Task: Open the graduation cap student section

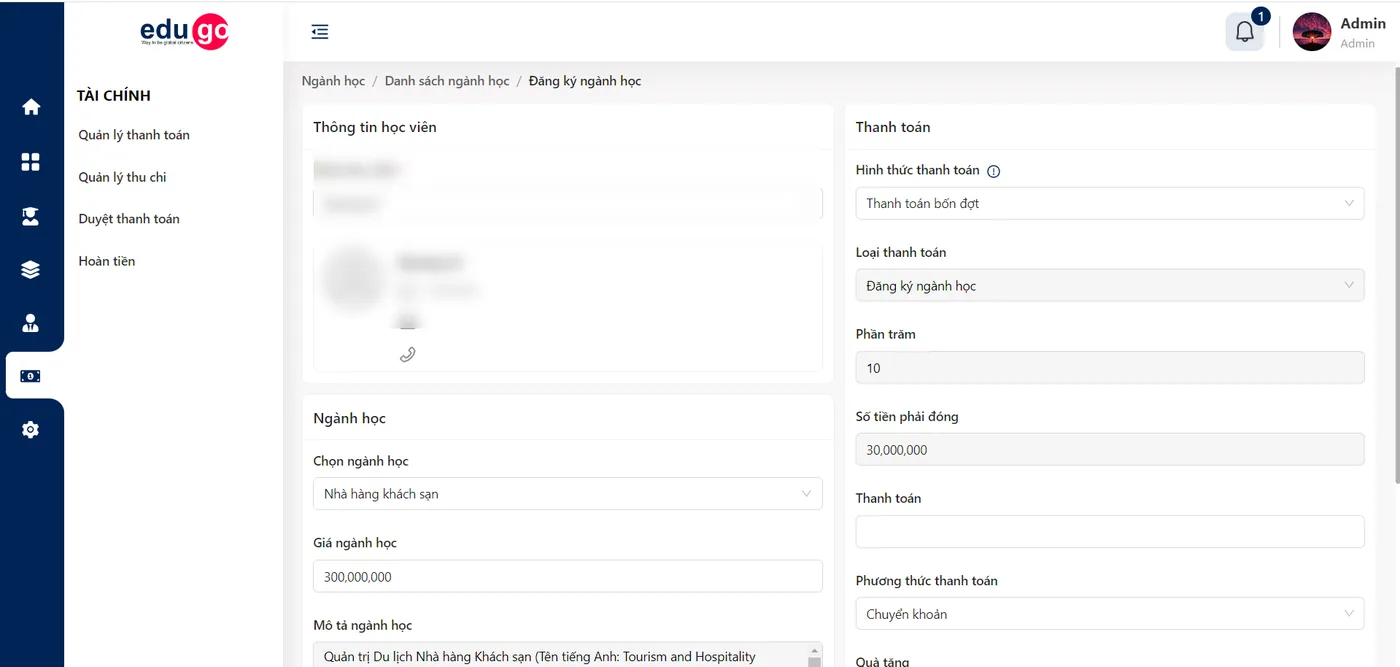Action: pos(31,216)
